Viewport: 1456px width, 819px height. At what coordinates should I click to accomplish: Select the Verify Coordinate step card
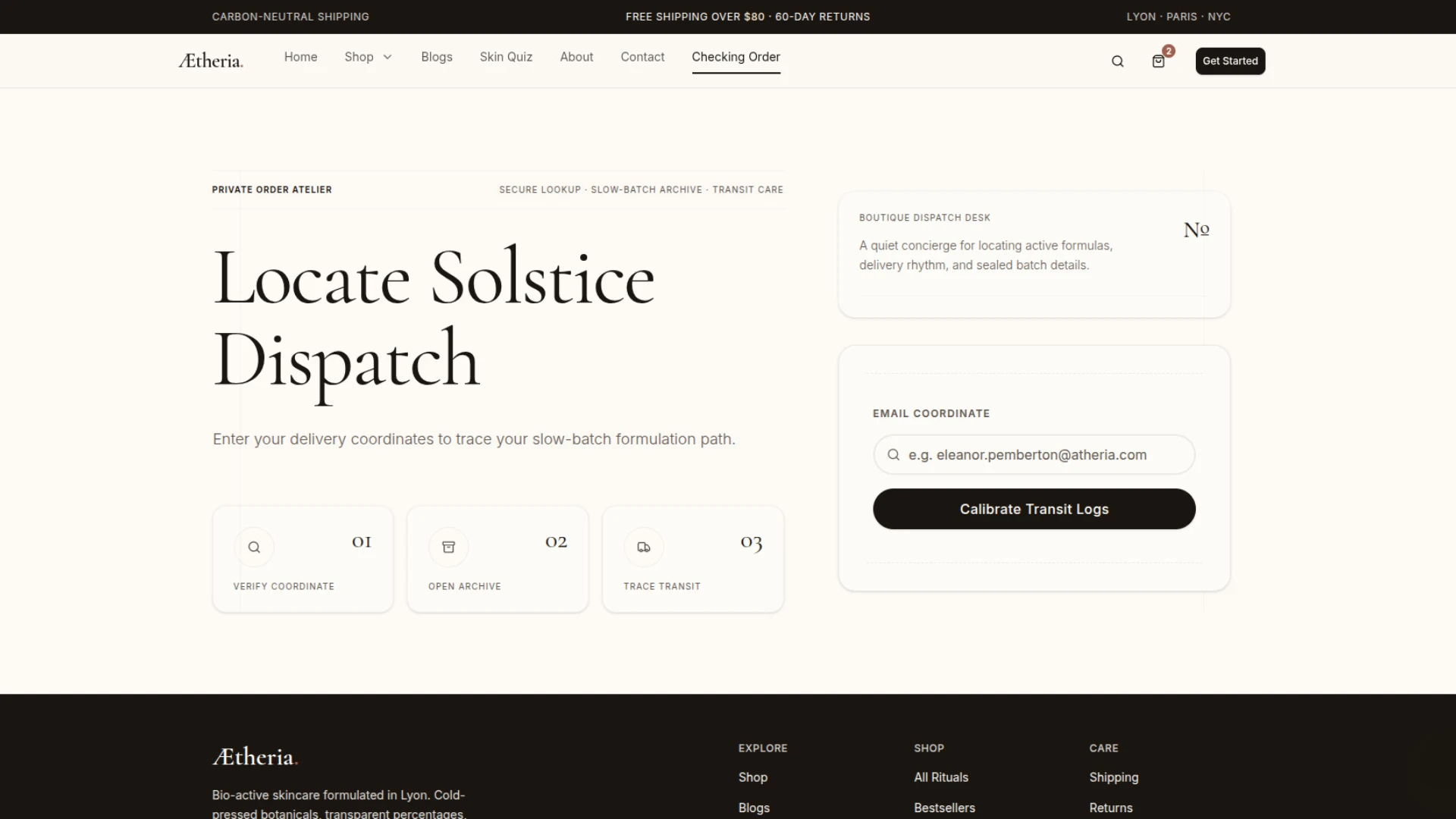(303, 559)
